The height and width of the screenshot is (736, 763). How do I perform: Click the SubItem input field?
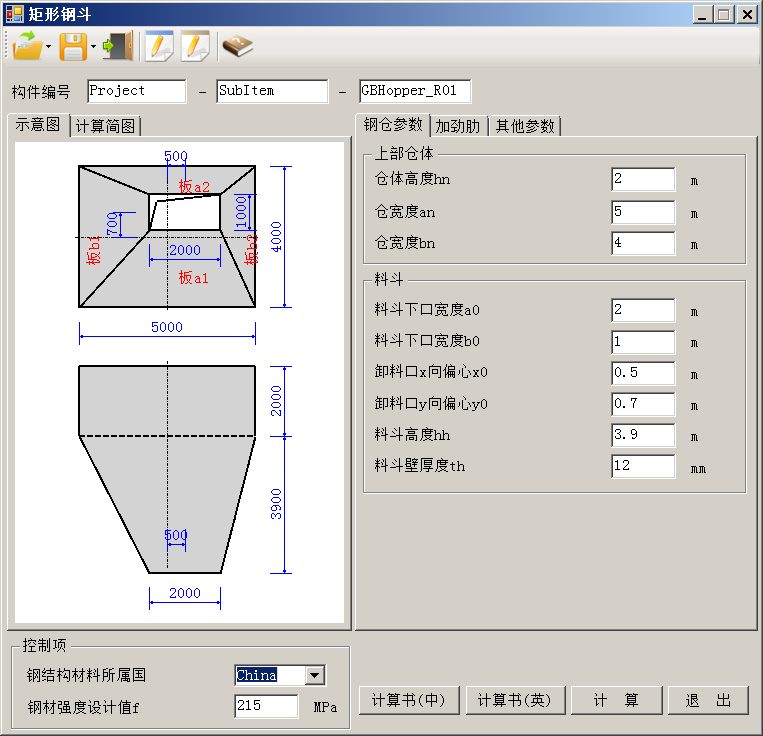click(x=272, y=91)
